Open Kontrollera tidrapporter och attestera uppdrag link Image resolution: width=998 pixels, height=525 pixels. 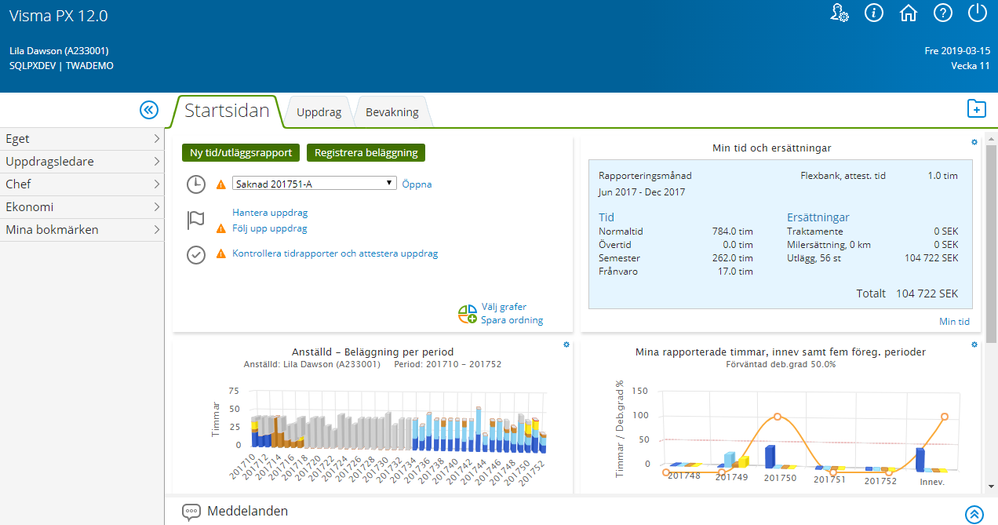[335, 253]
